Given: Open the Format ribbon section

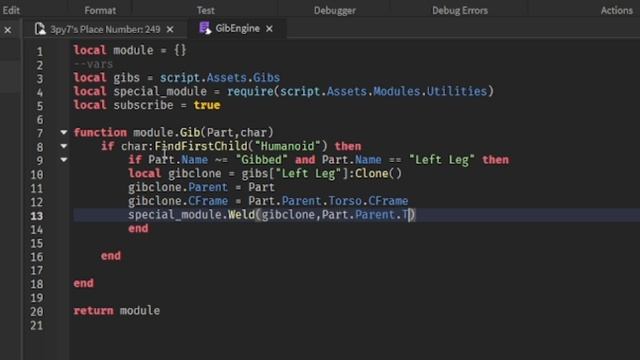Looking at the screenshot, I should (100, 10).
